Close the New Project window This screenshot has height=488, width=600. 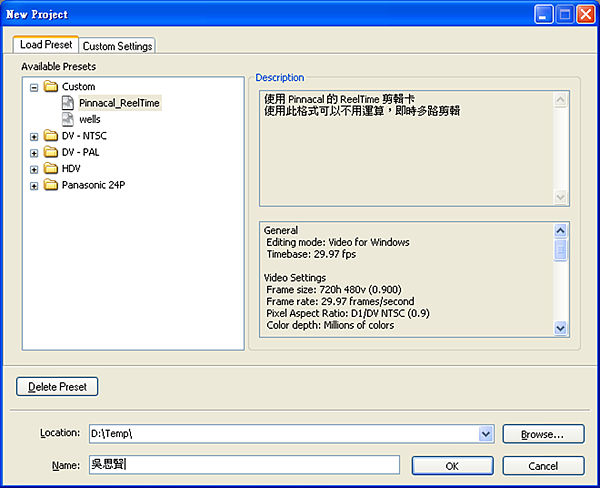point(586,15)
